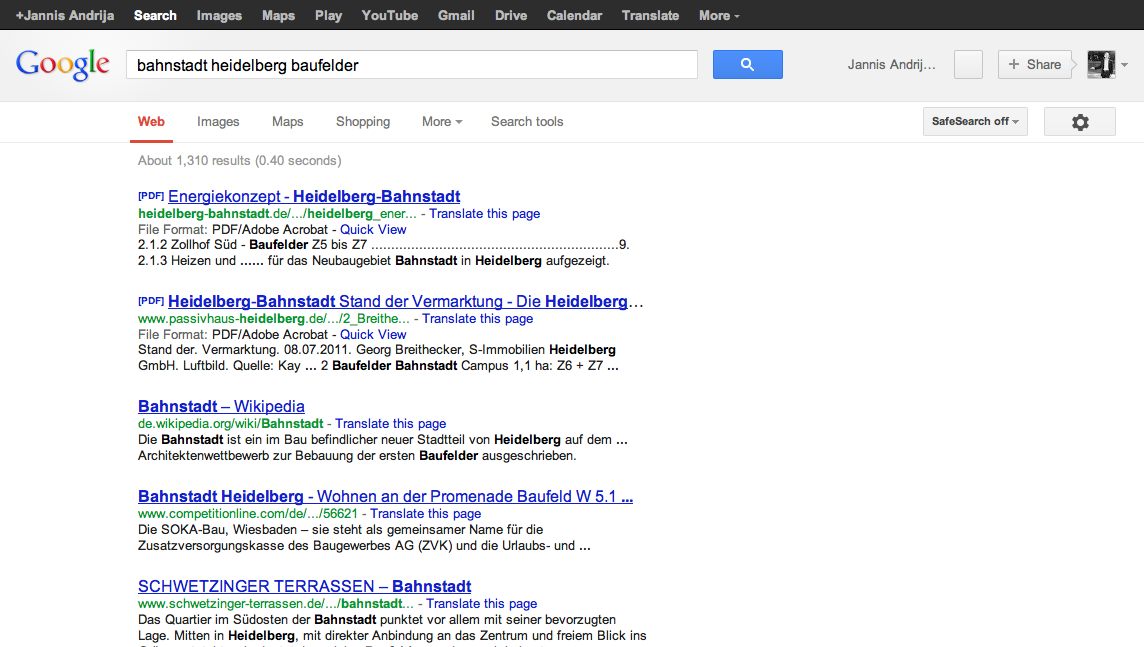The width and height of the screenshot is (1144, 647).
Task: Click the Share button
Action: pos(1035,64)
